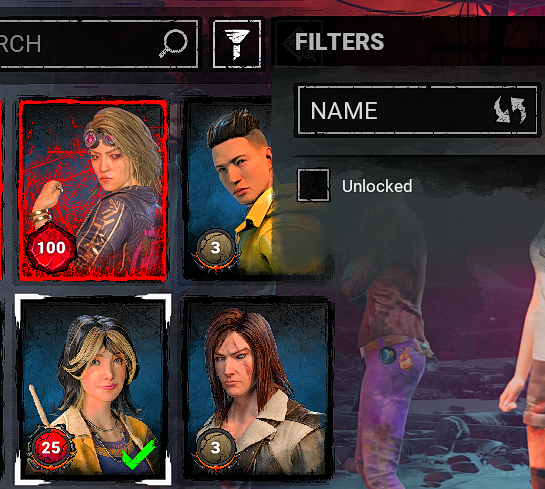This screenshot has width=545, height=489.
Task: Click the magnifying glass search icon
Action: [x=173, y=43]
